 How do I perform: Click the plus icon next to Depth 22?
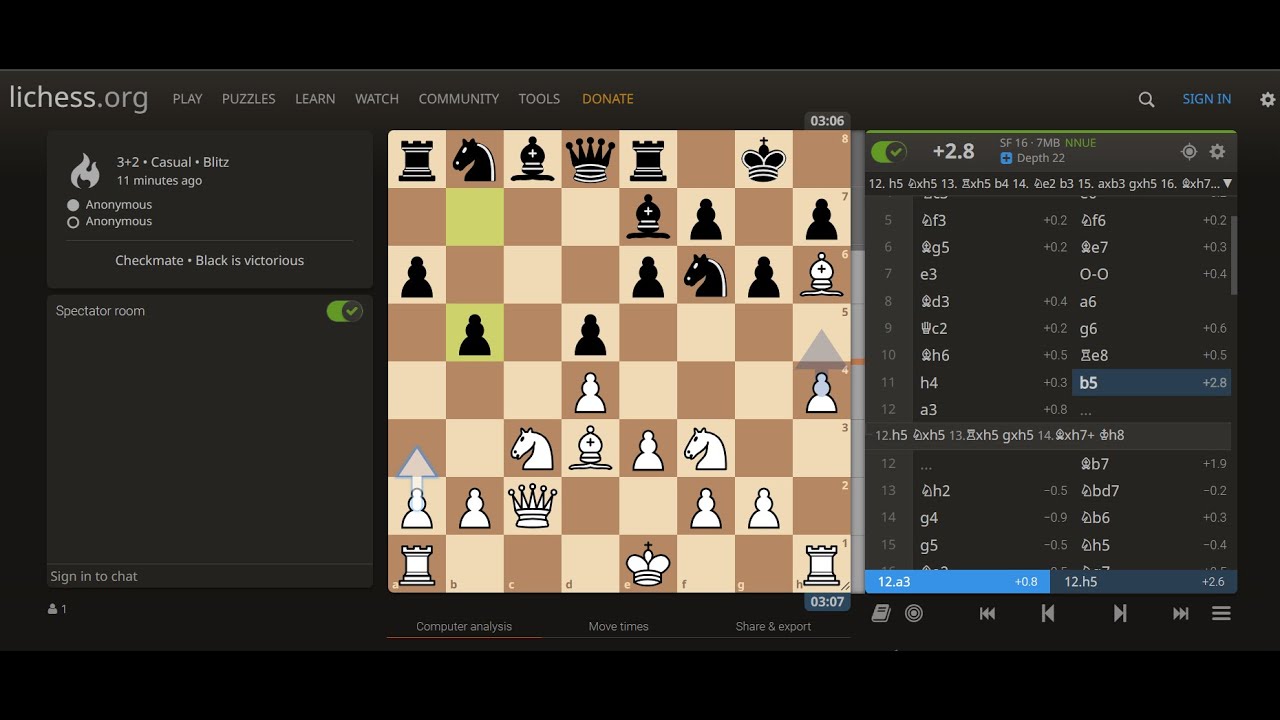[1006, 158]
